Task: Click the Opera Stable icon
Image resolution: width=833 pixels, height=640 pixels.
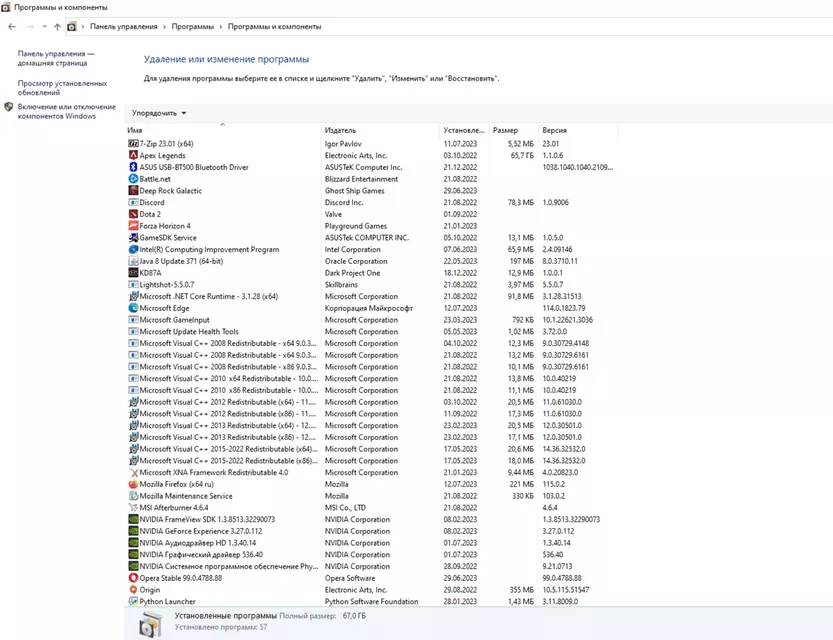Action: pos(133,578)
